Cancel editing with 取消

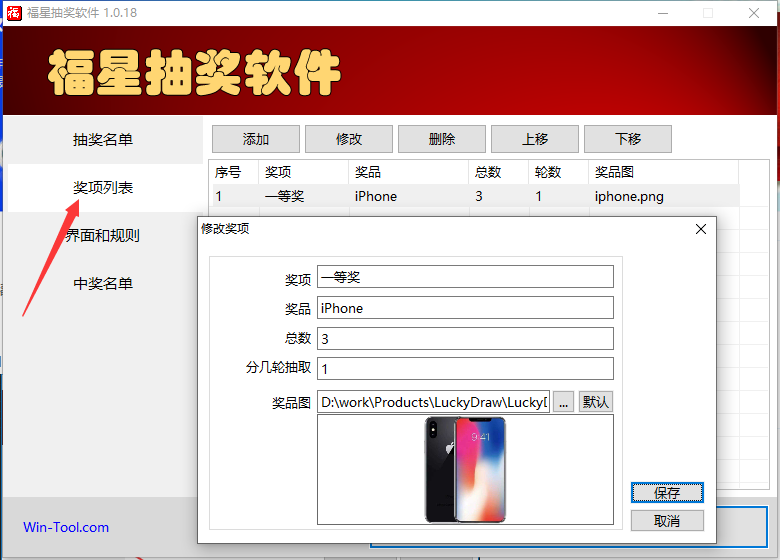click(x=667, y=521)
